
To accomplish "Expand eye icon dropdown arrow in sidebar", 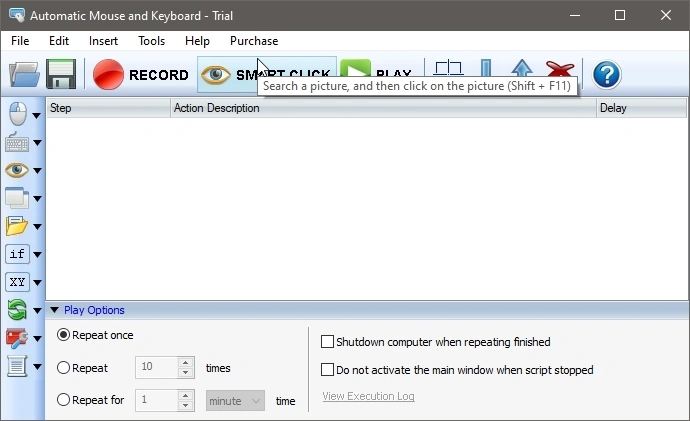I will click(37, 171).
